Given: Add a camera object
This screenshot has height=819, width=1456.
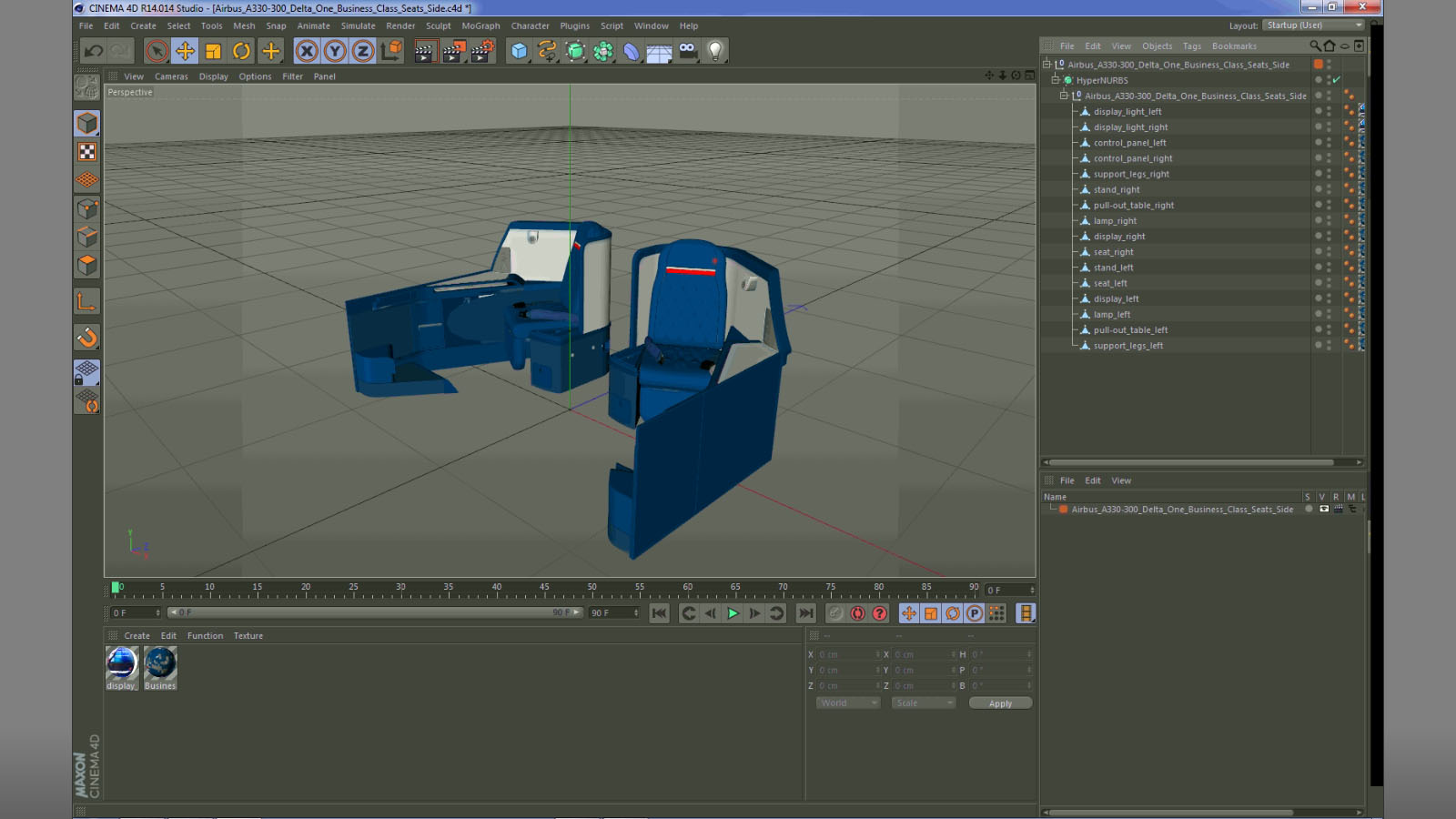Looking at the screenshot, I should pos(687,51).
